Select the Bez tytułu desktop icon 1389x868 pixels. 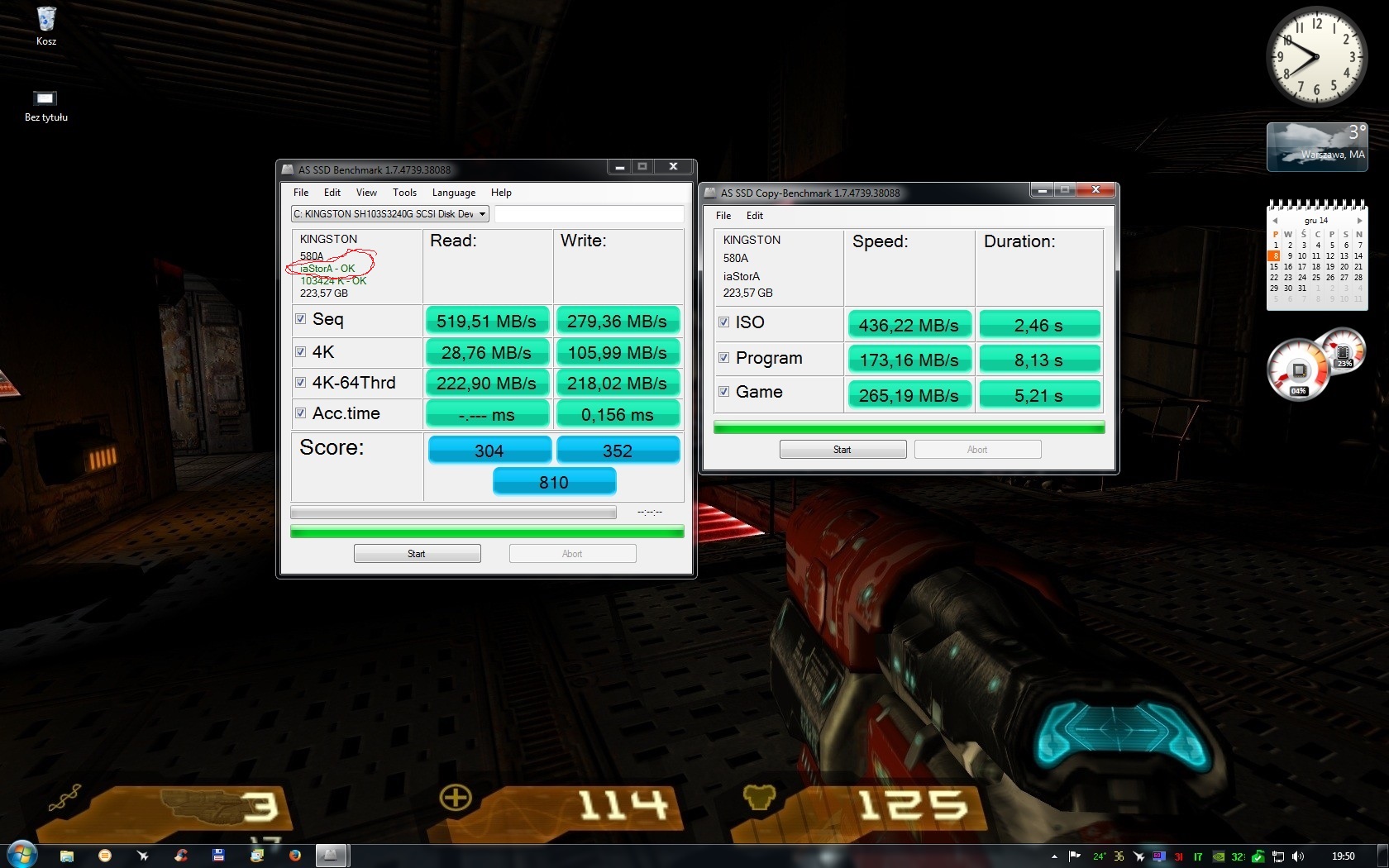[x=46, y=106]
